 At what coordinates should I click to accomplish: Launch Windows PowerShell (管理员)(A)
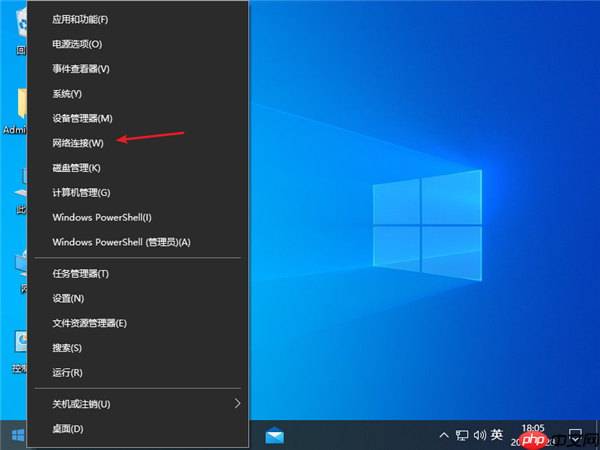(138, 242)
